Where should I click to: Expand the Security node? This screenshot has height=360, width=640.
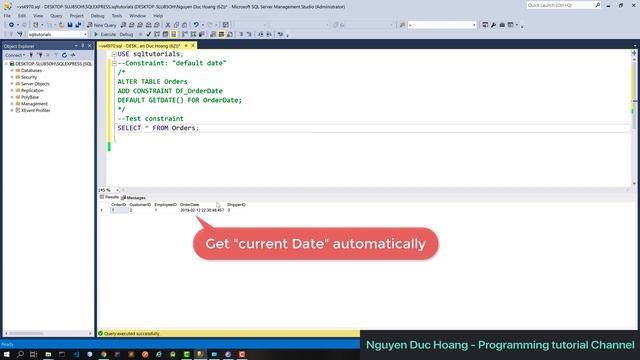[12, 77]
